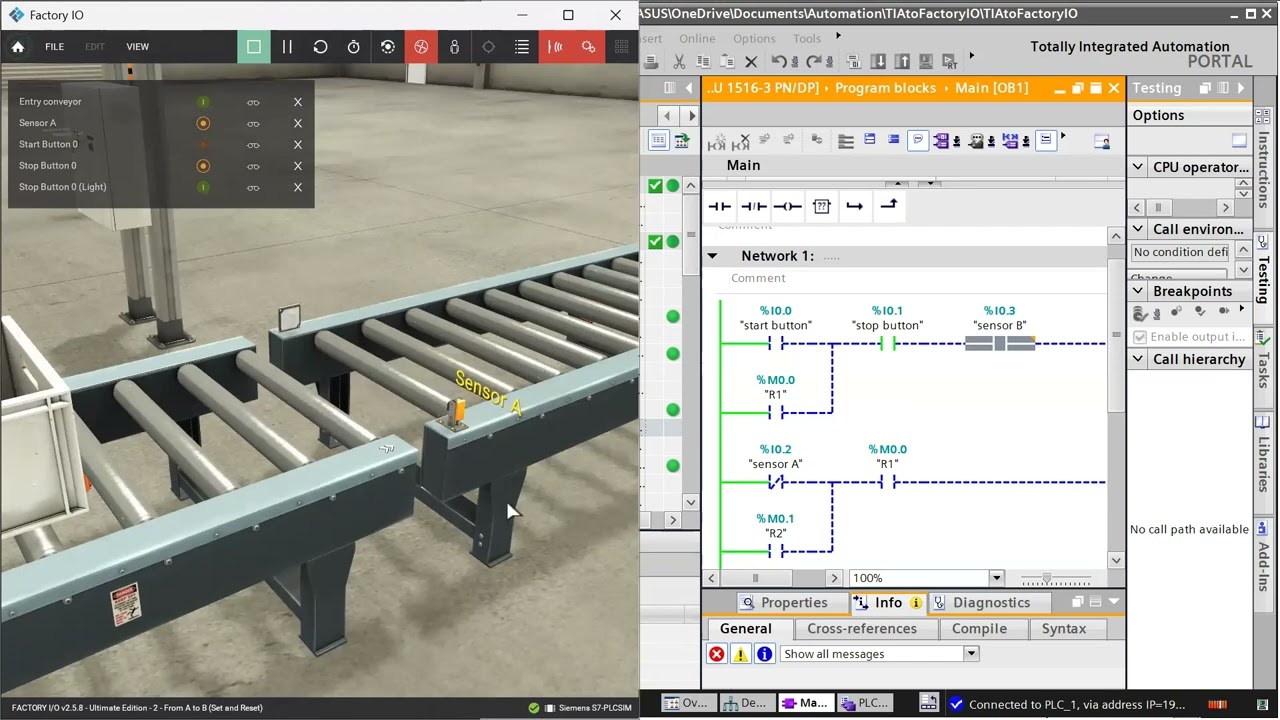Viewport: 1280px width, 720px height.
Task: Show Entry conveyor tag with glasses icon
Action: click(x=253, y=102)
